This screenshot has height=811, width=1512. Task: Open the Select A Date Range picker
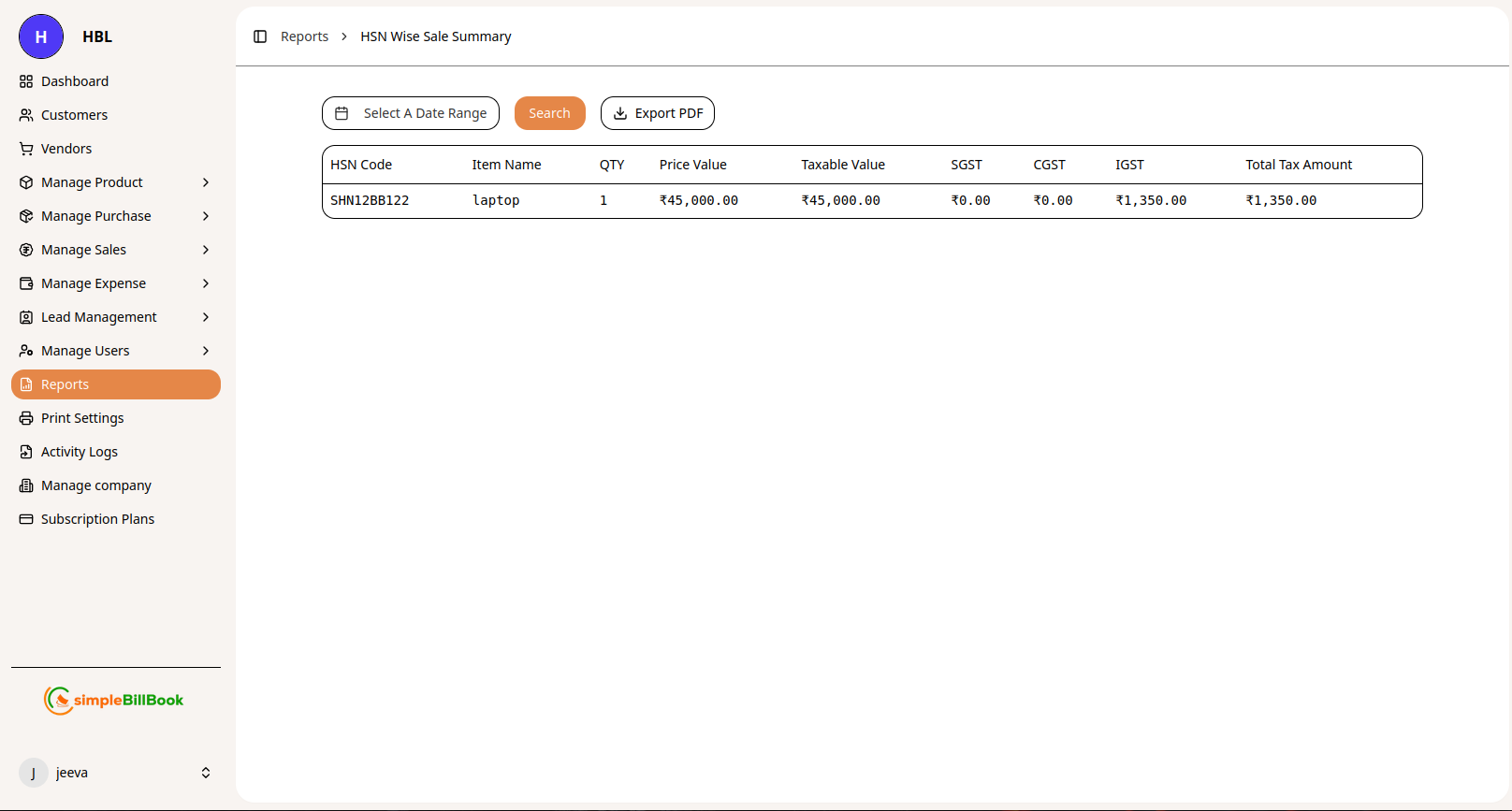pyautogui.click(x=411, y=113)
